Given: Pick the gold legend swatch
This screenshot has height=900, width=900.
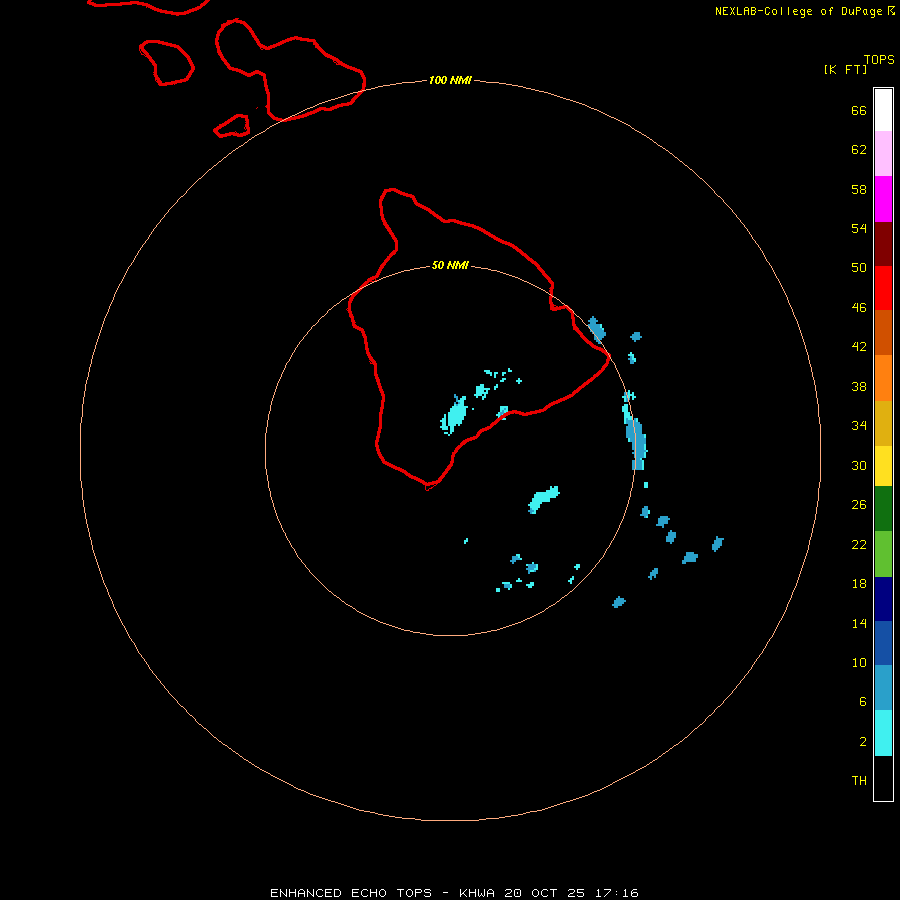Looking at the screenshot, I should [883, 424].
